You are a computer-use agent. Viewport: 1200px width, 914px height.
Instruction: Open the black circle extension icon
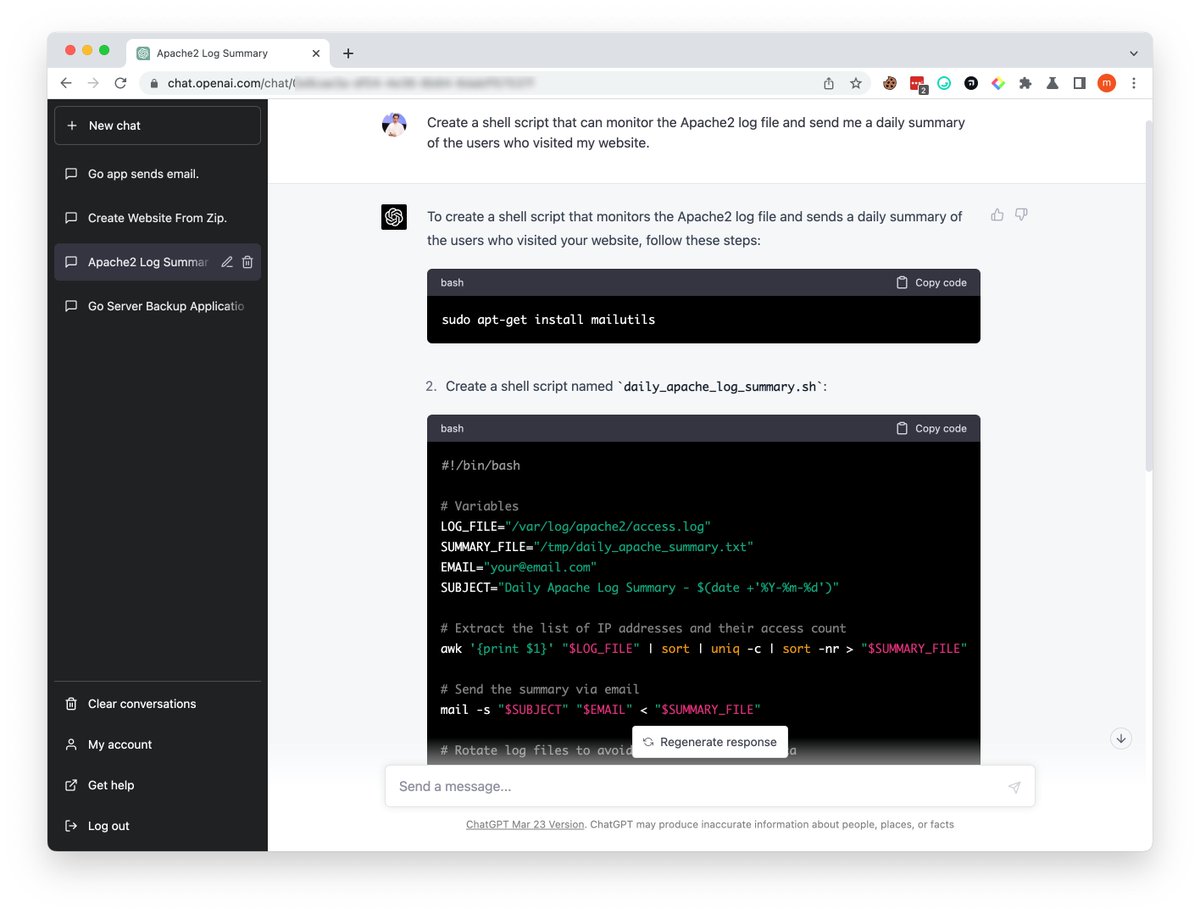971,84
